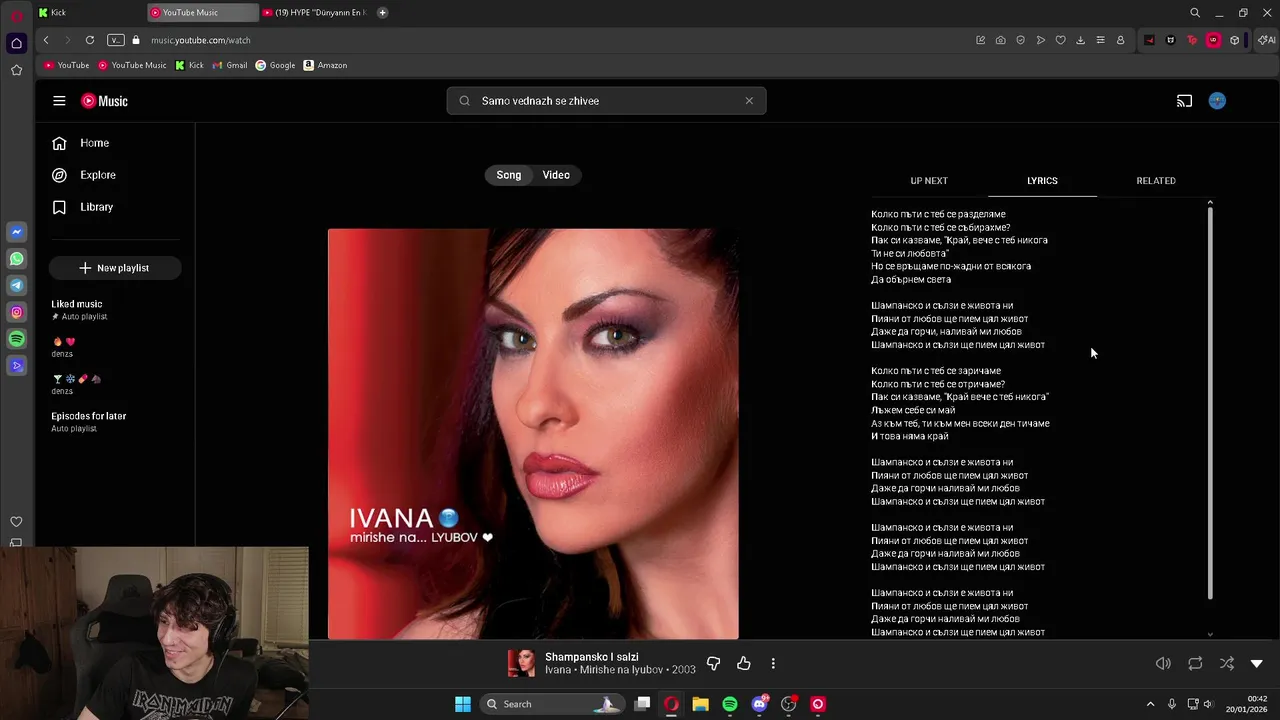Clear the search box with the X
The image size is (1280, 720).
tap(749, 101)
